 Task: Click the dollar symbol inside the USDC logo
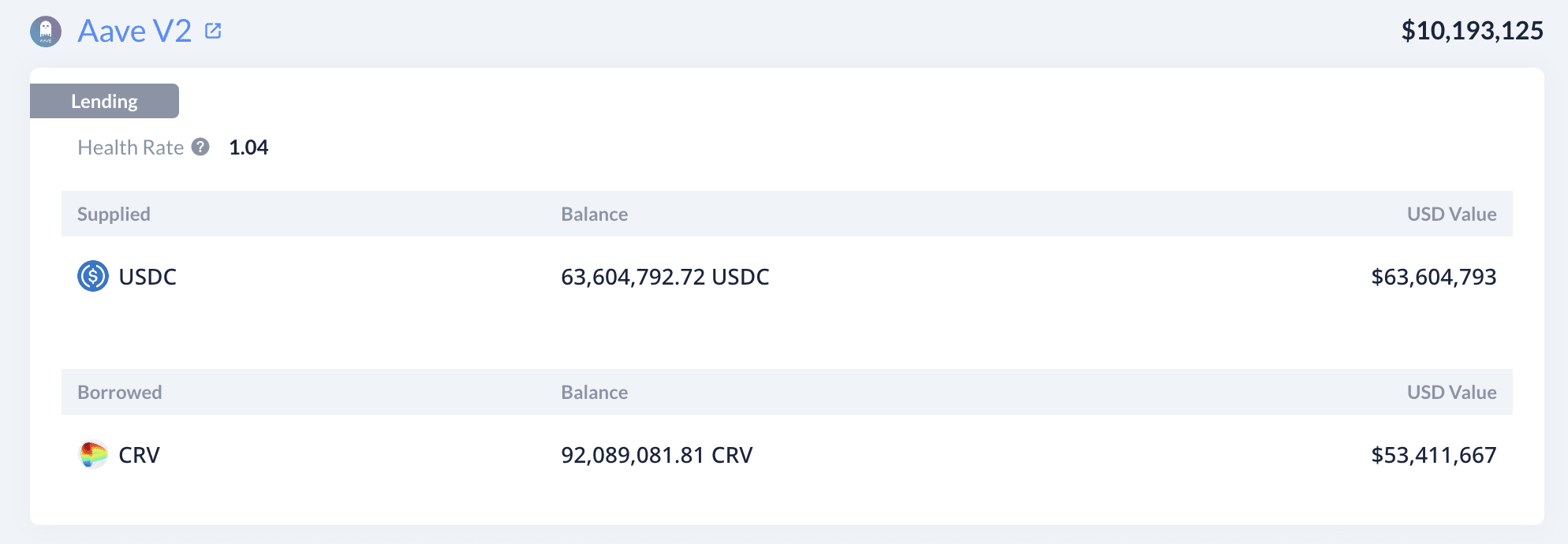tap(92, 277)
